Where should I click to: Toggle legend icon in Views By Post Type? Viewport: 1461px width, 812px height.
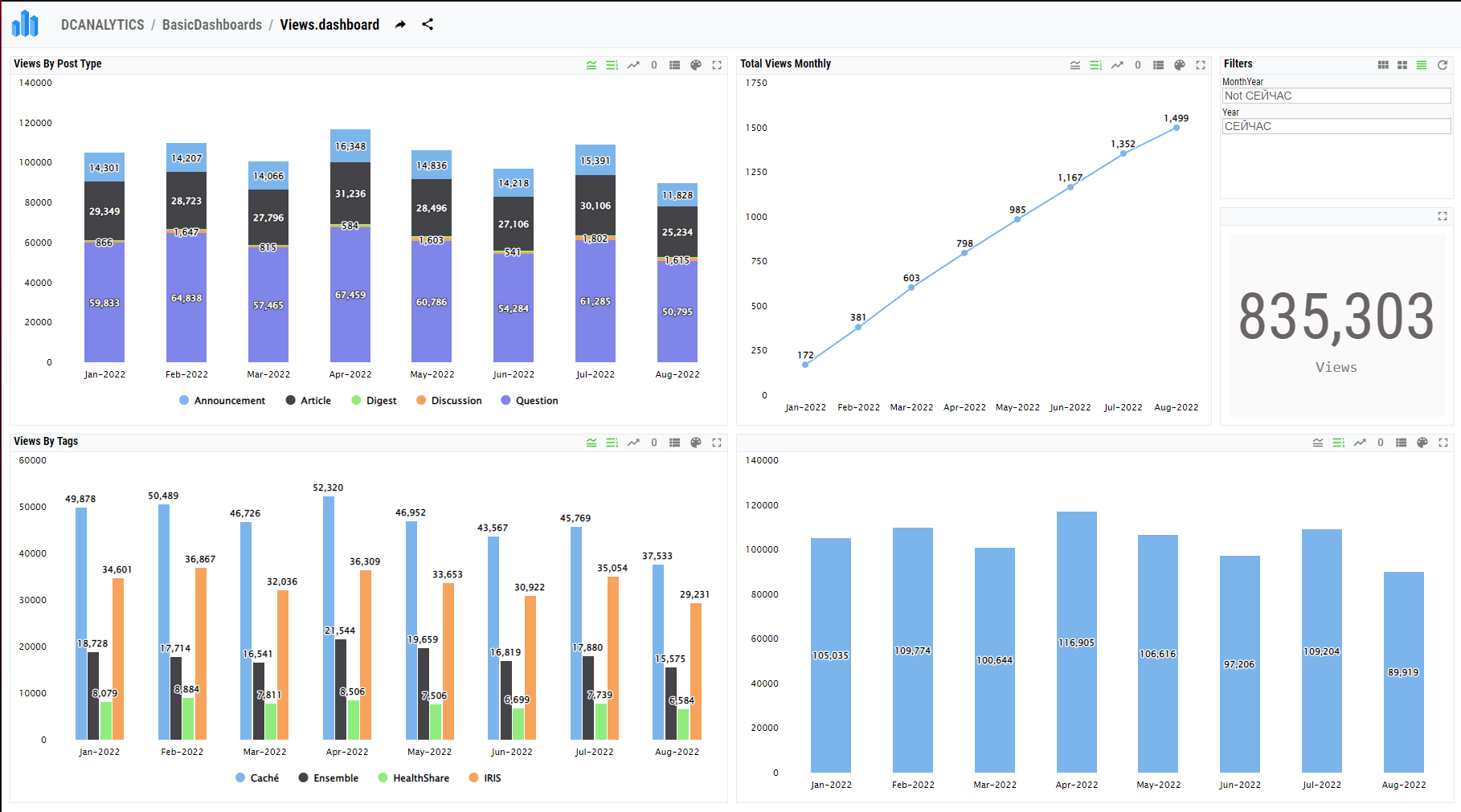(591, 65)
